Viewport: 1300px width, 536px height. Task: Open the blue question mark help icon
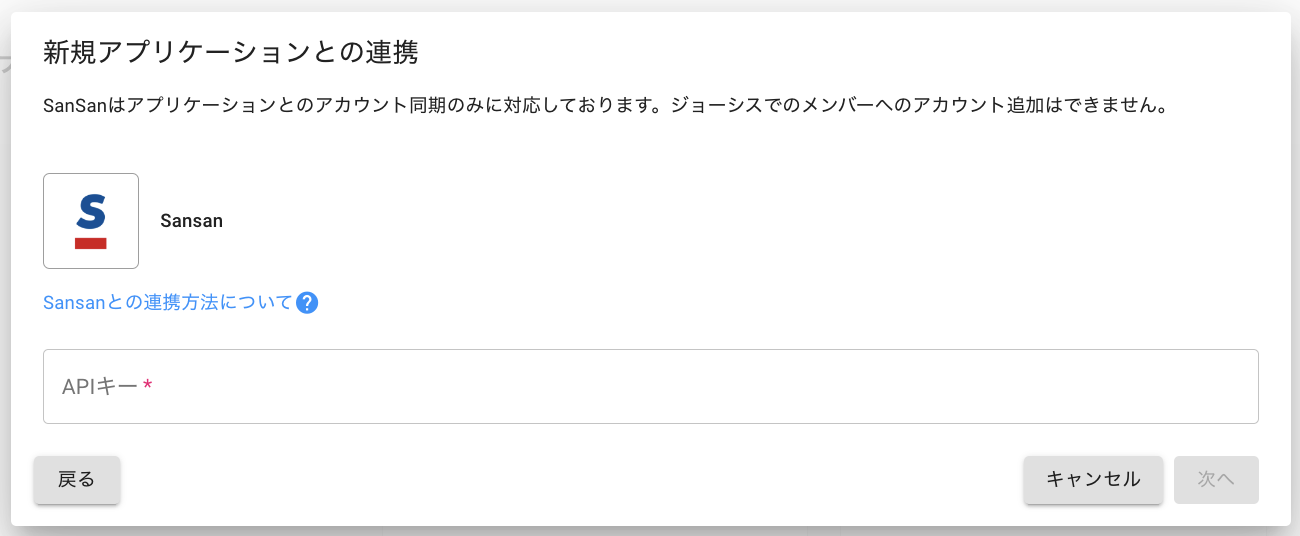point(307,303)
